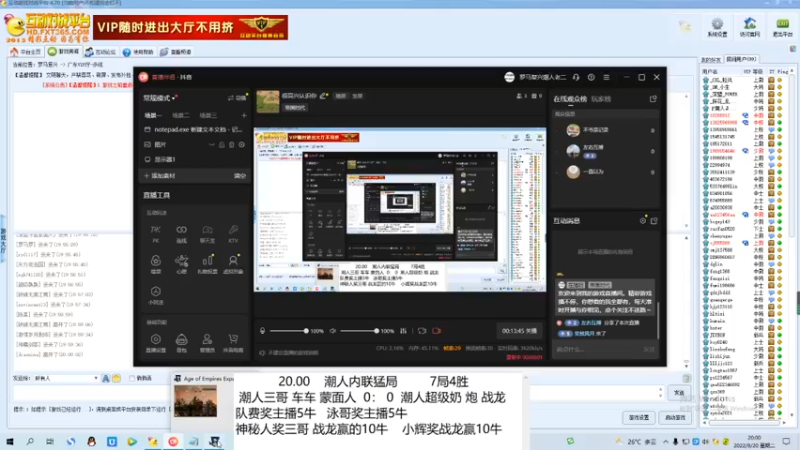
Task: Open the 福袋 lucky bag tool
Action: tap(156, 264)
